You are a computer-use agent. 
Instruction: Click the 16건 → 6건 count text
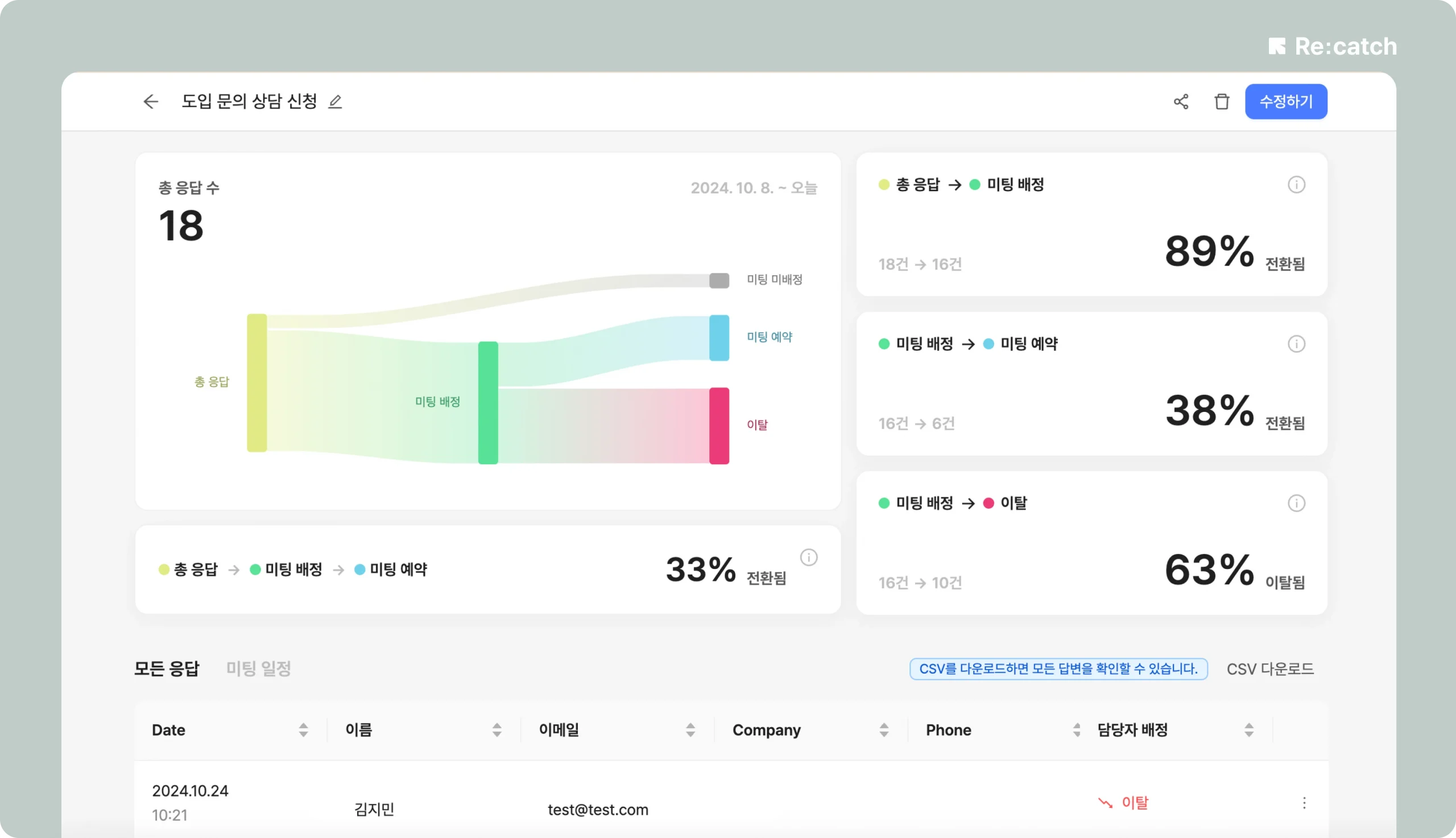tap(916, 424)
